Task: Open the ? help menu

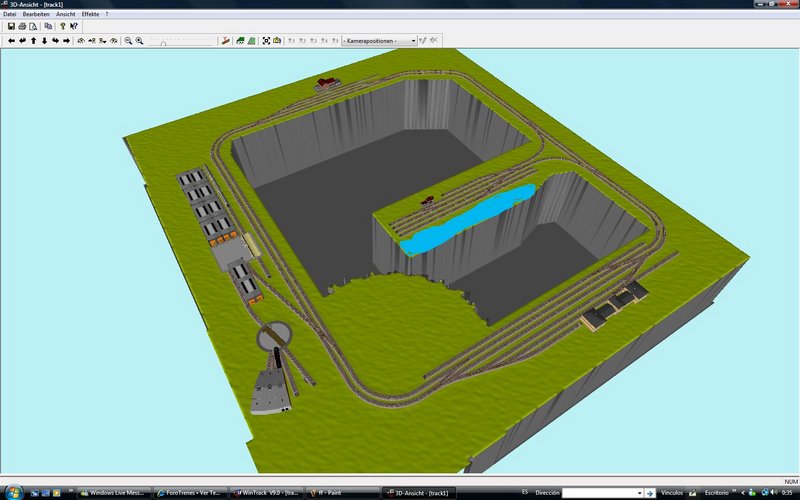Action: 107,14
